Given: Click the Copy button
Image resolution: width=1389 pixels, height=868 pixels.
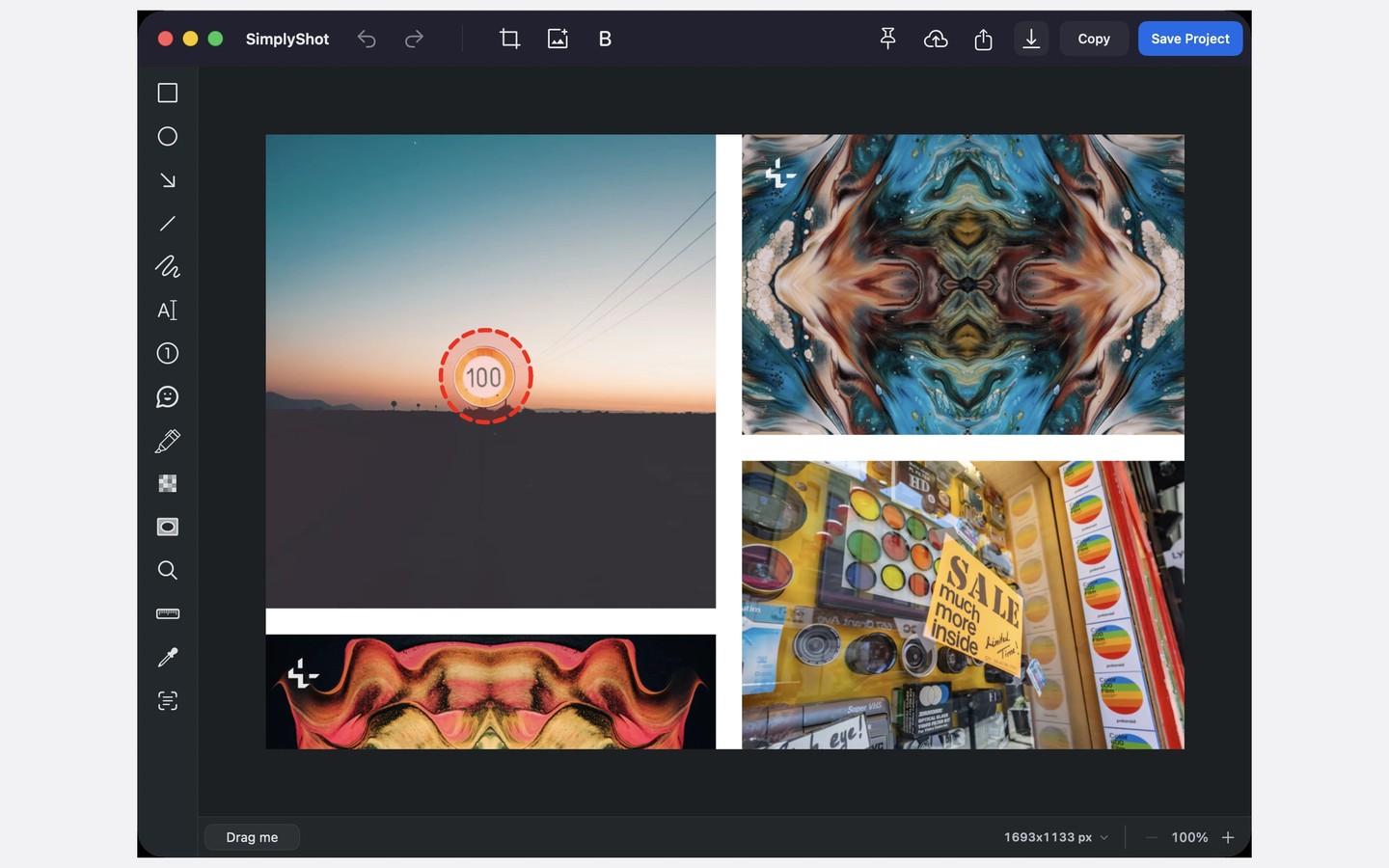Looking at the screenshot, I should 1094,39.
